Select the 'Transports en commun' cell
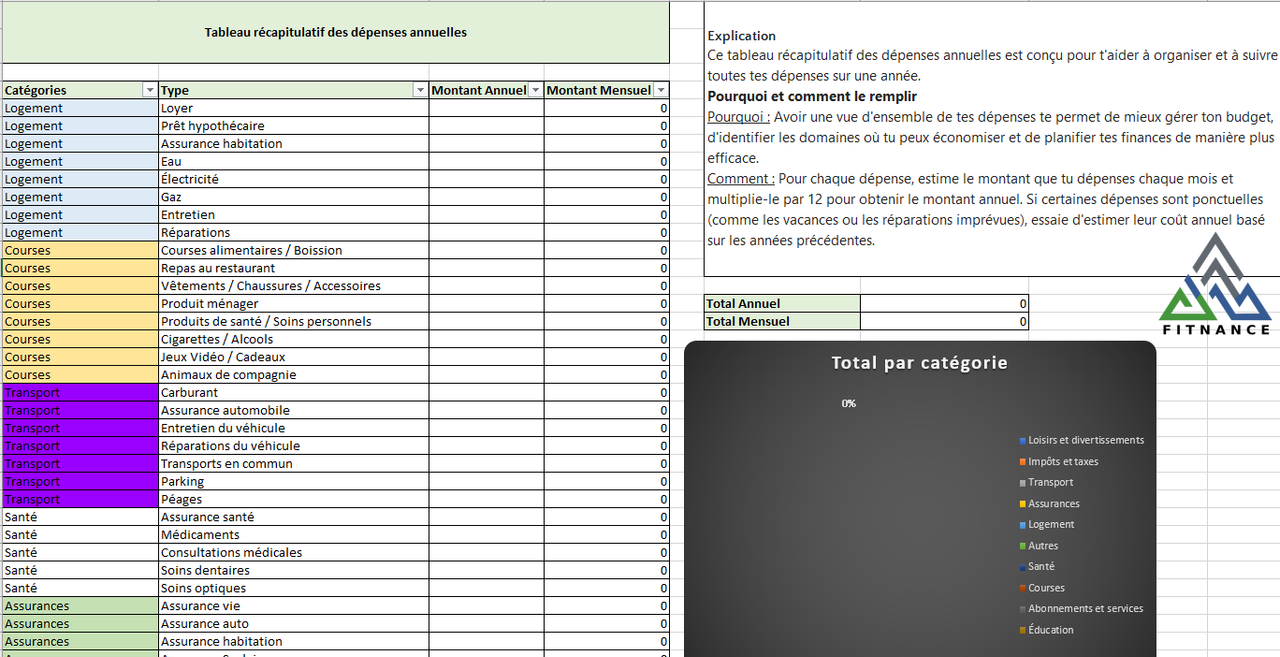 pos(294,464)
